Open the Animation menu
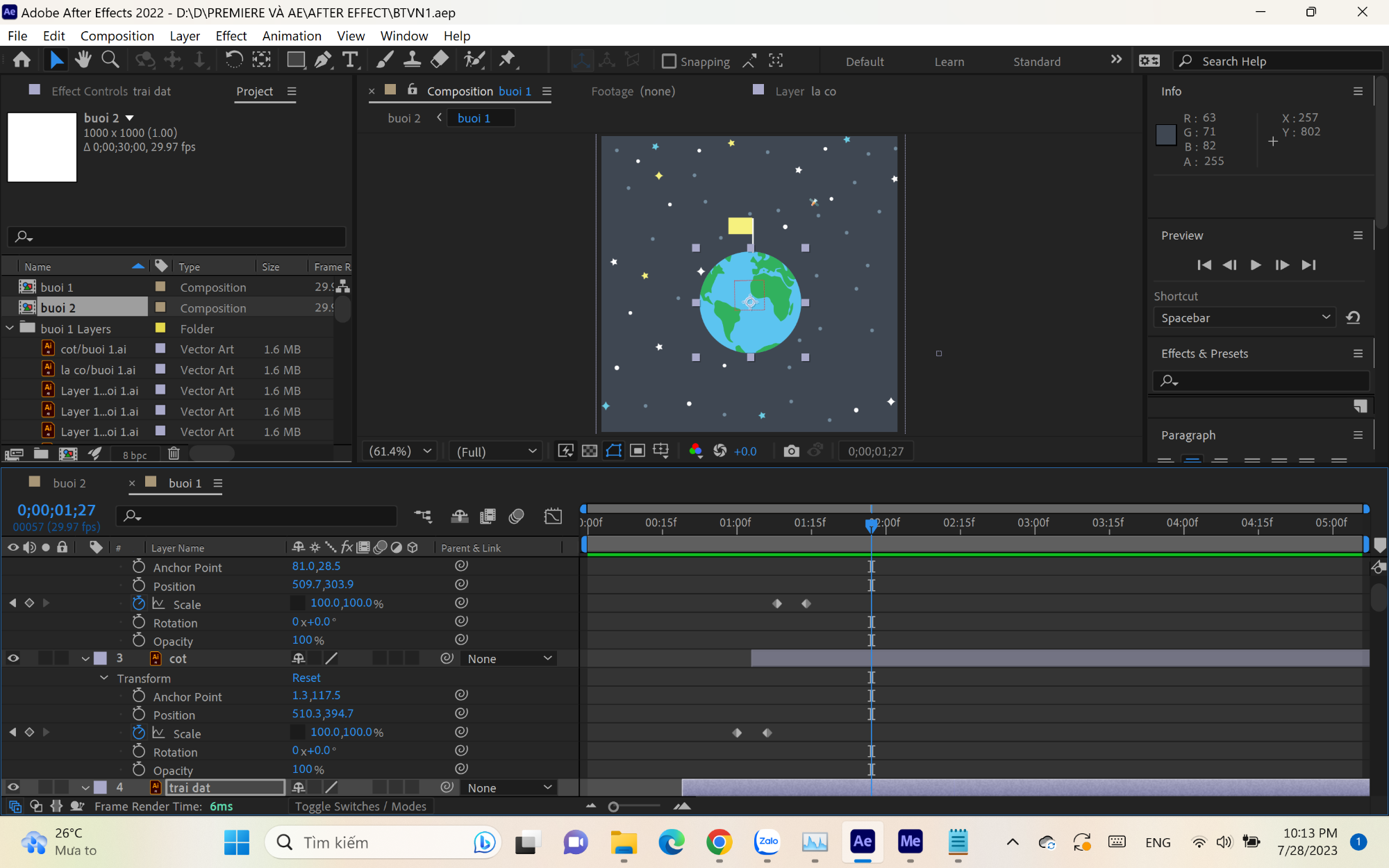The image size is (1389, 868). (x=292, y=36)
